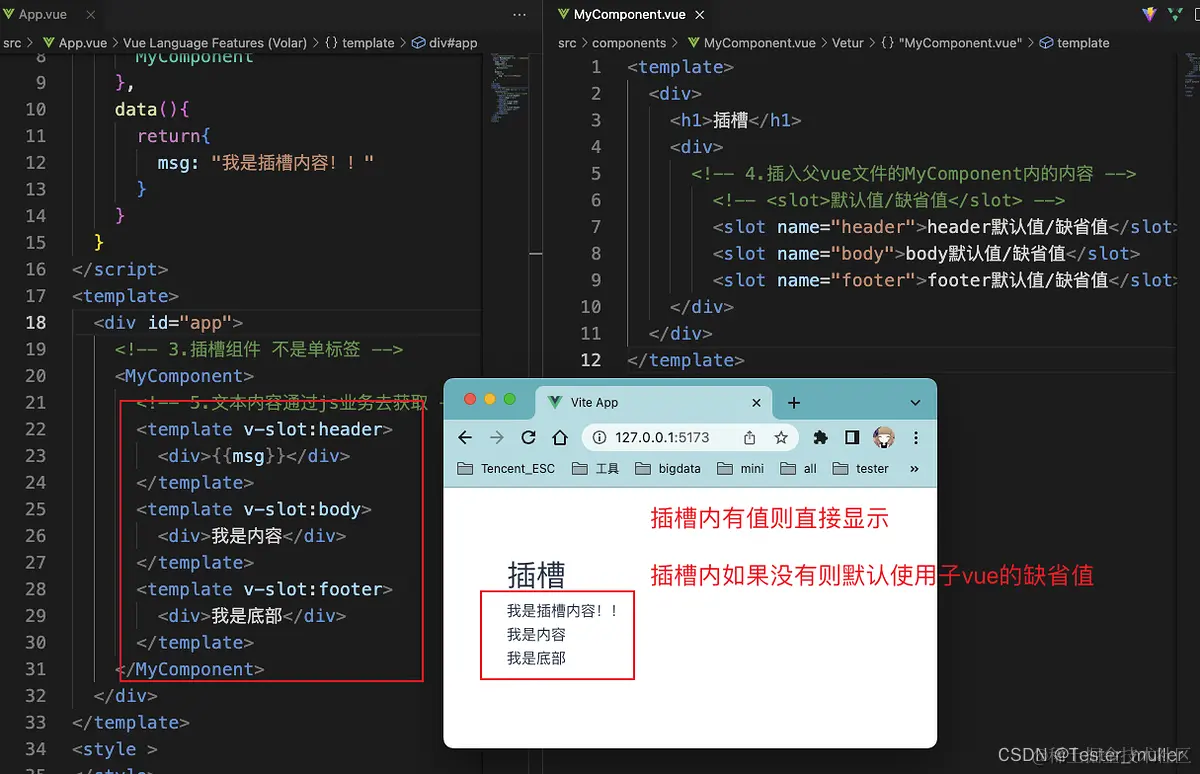Click the msg string "我是插槽内容！！"
Viewport: 1200px width, 774px height.
tap(292, 162)
